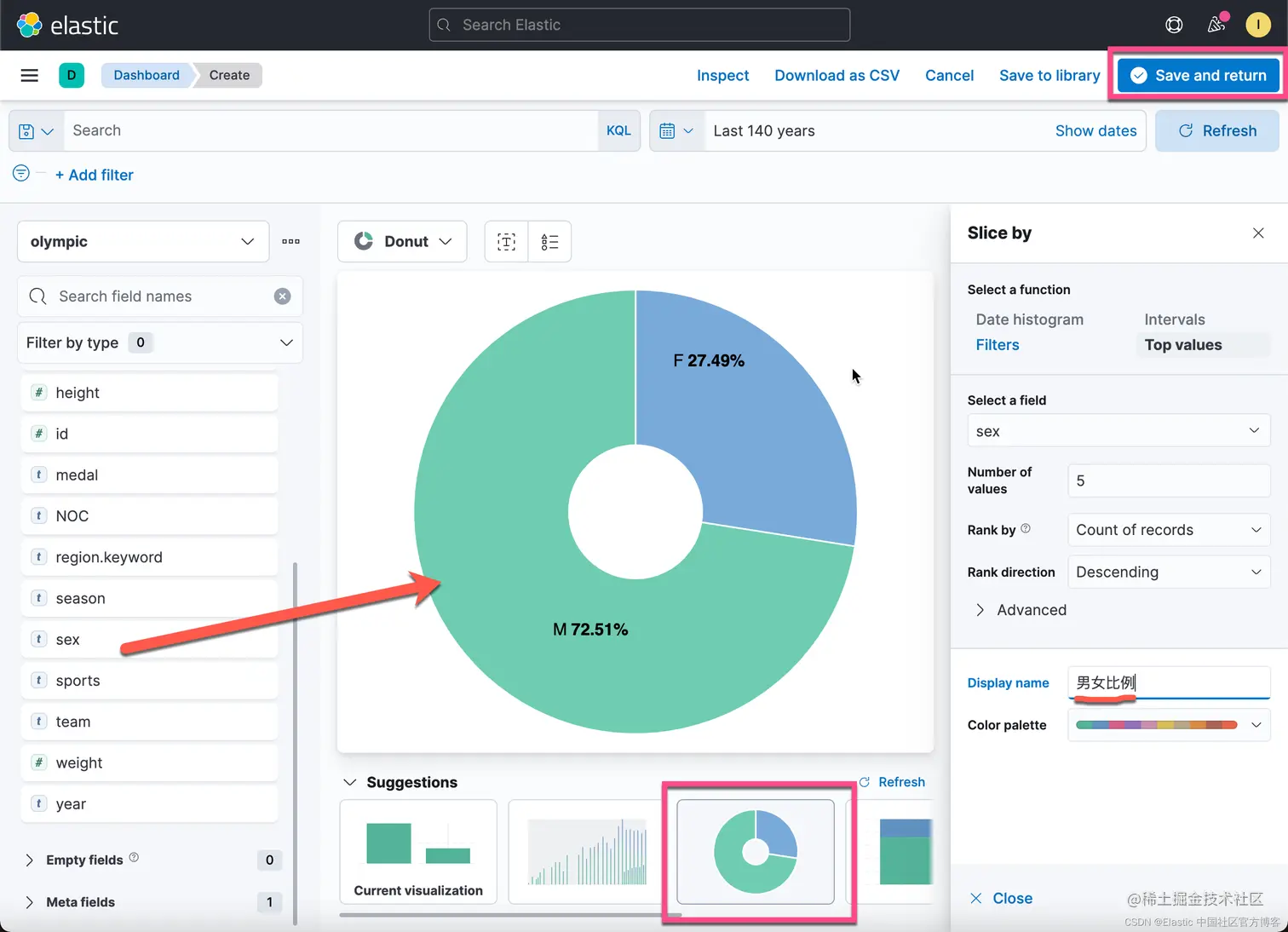
Task: Select the Filters function
Action: 998,345
